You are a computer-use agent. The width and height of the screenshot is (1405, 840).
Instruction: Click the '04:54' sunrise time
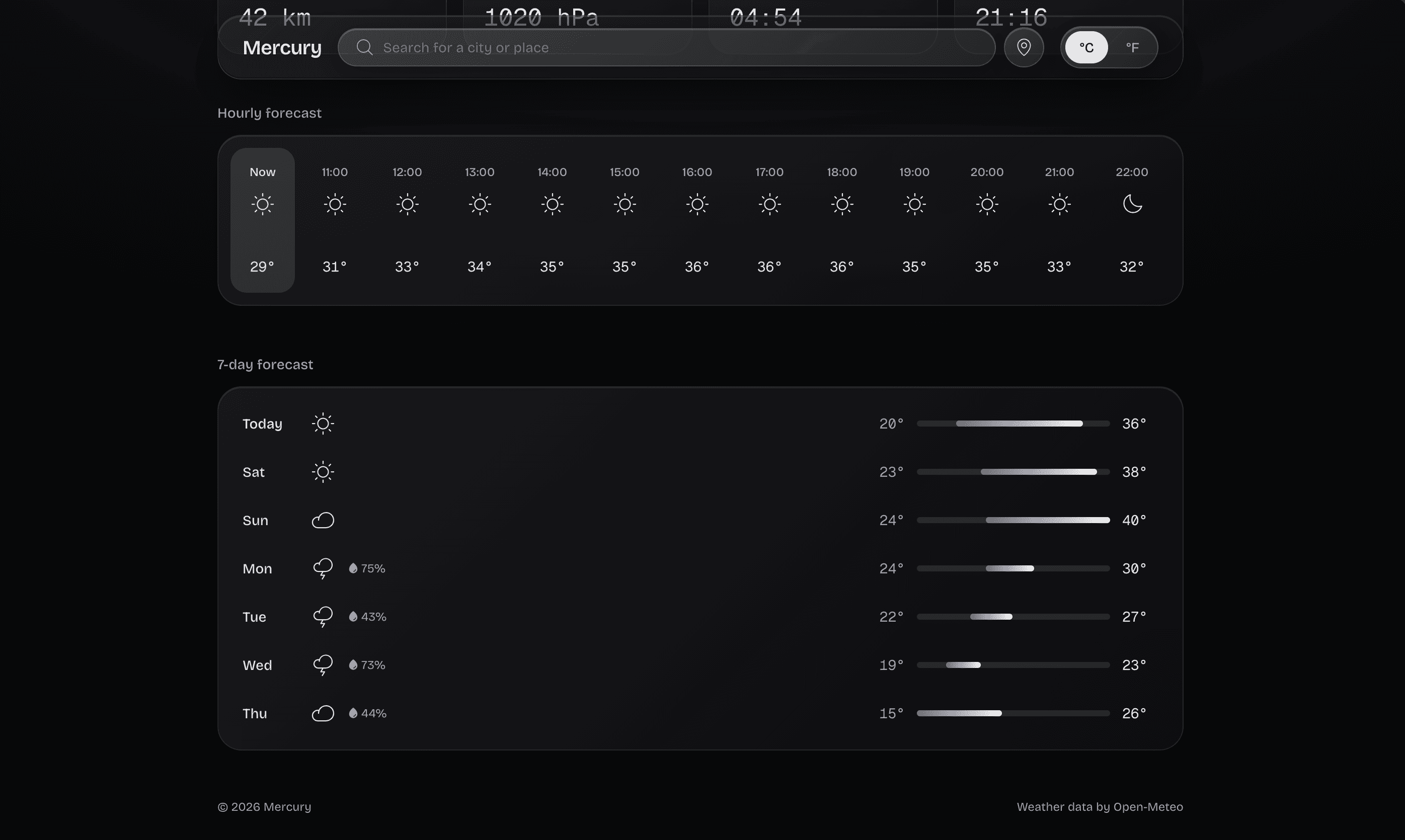(765, 17)
